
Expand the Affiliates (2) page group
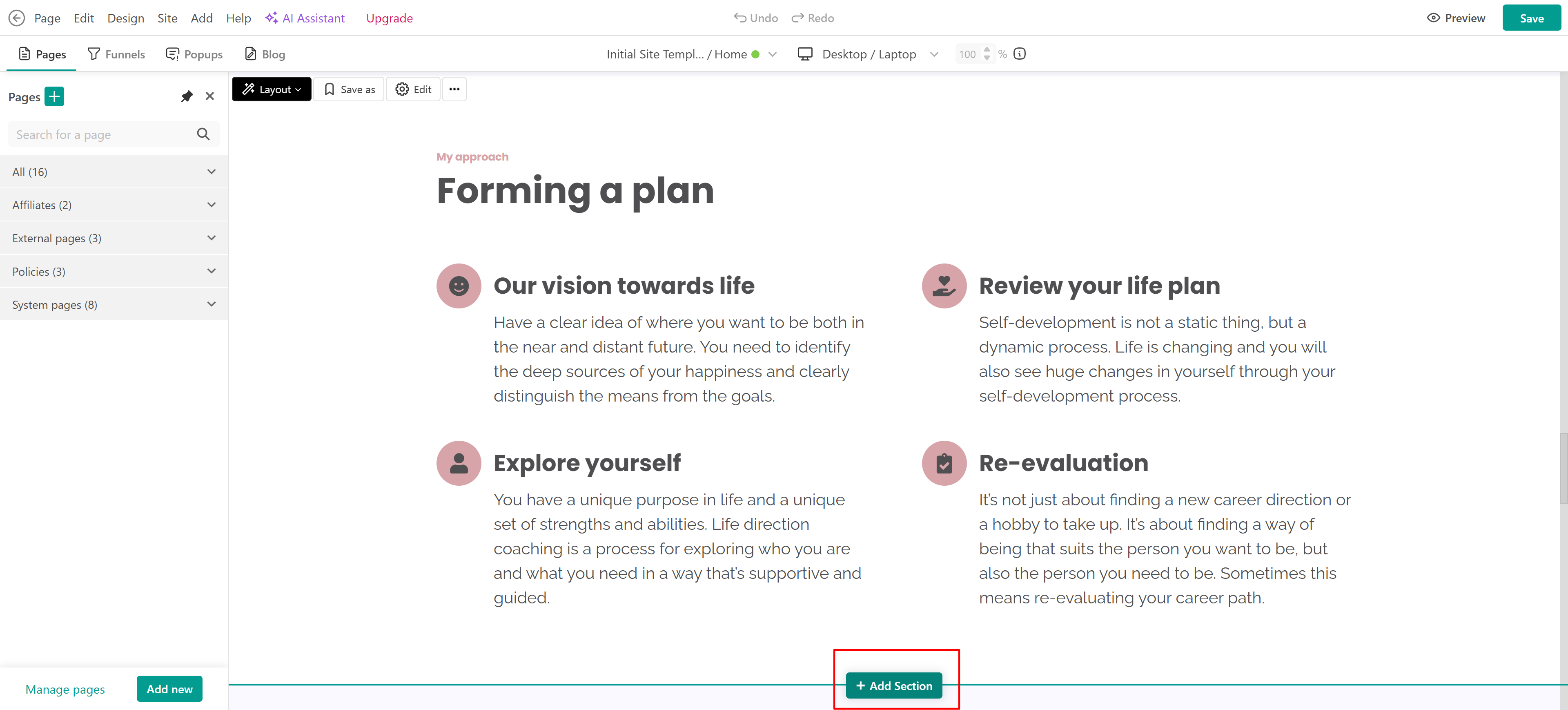pyautogui.click(x=211, y=205)
